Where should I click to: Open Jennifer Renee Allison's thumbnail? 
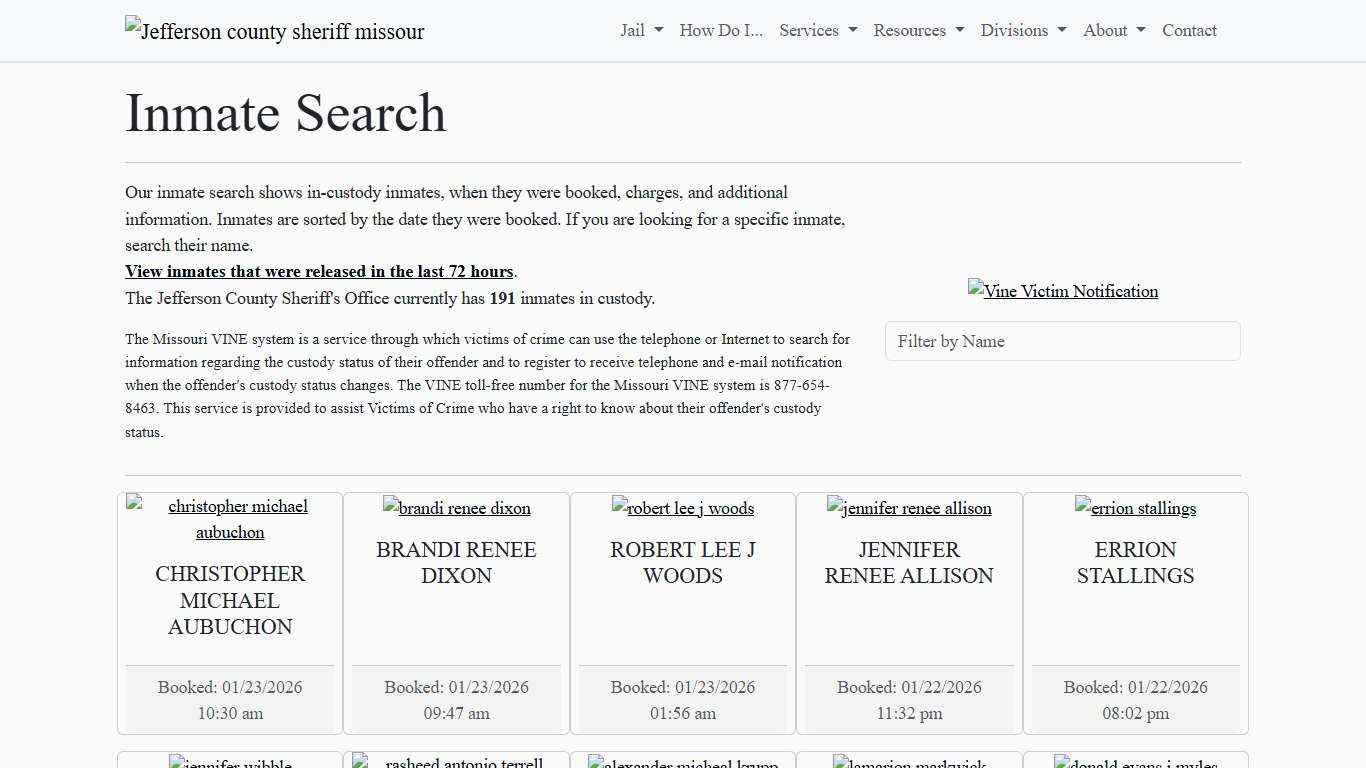click(x=908, y=508)
